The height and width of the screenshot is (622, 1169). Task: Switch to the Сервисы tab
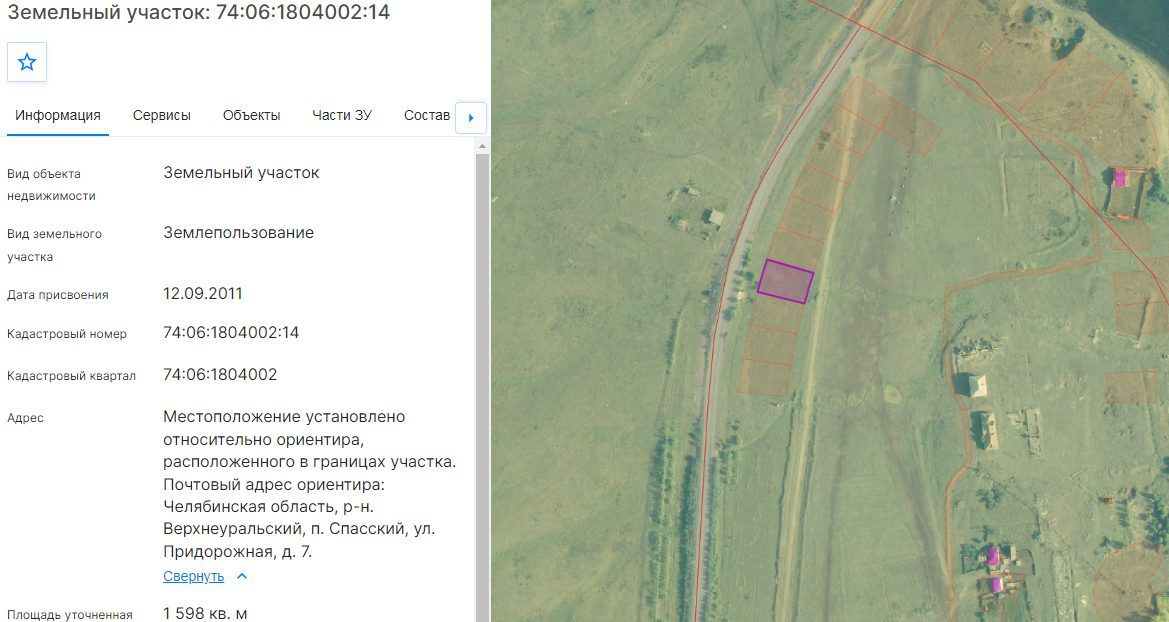[x=162, y=116]
